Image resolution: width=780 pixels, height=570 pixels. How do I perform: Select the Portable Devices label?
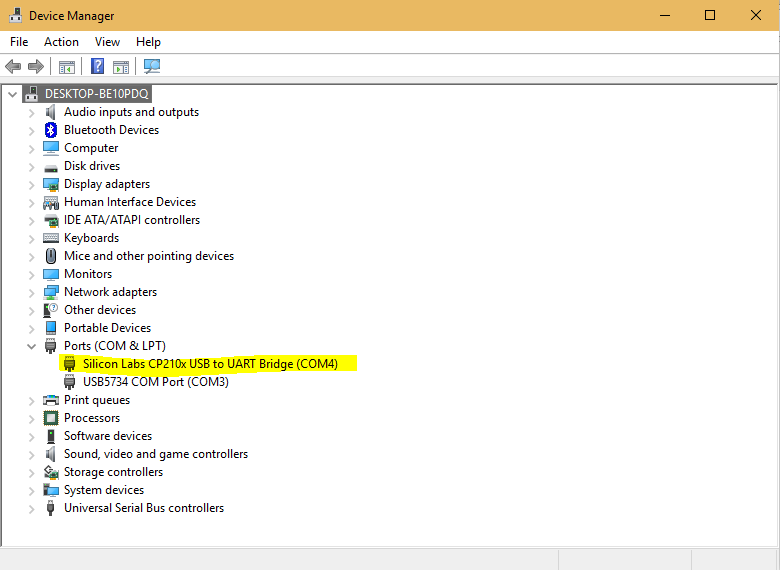(x=107, y=328)
